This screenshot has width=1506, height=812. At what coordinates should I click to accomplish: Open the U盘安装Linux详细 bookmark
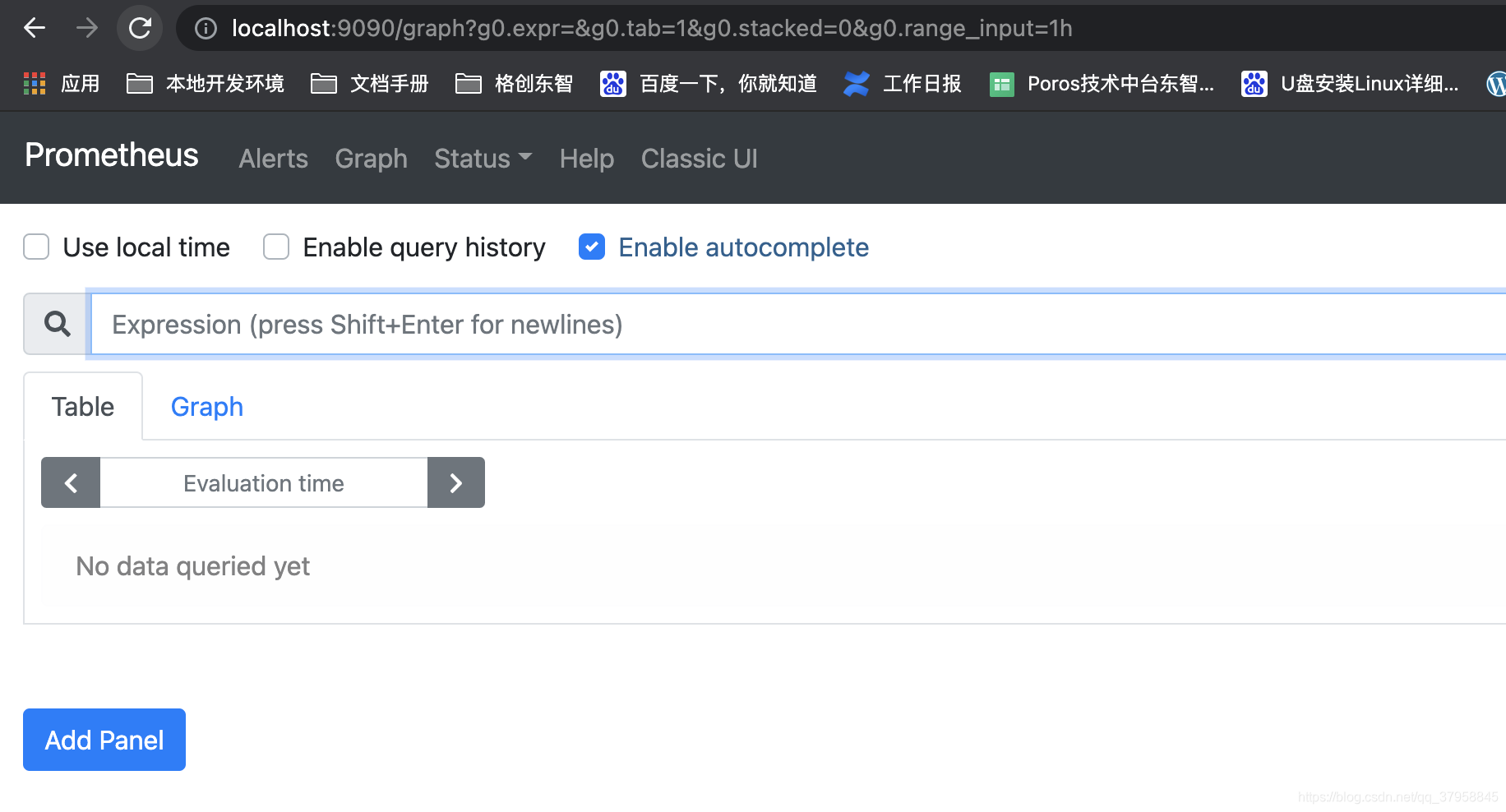(x=1350, y=83)
